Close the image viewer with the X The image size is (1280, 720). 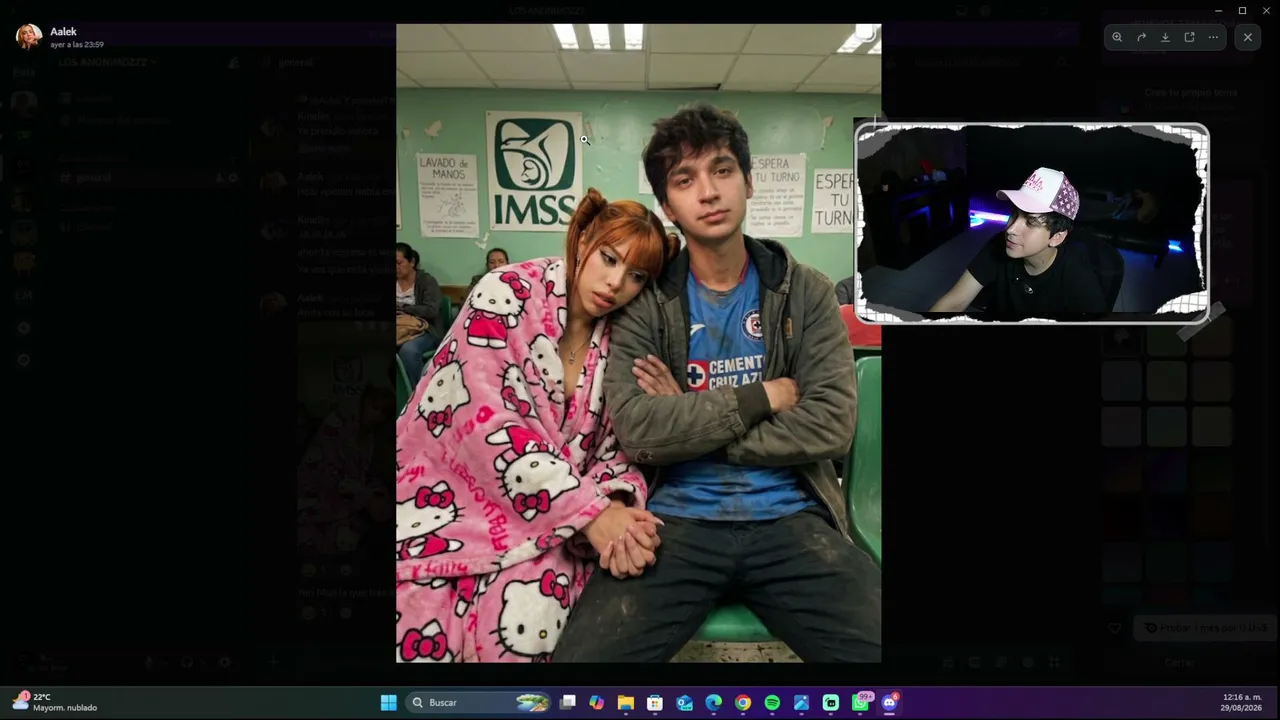click(1247, 37)
